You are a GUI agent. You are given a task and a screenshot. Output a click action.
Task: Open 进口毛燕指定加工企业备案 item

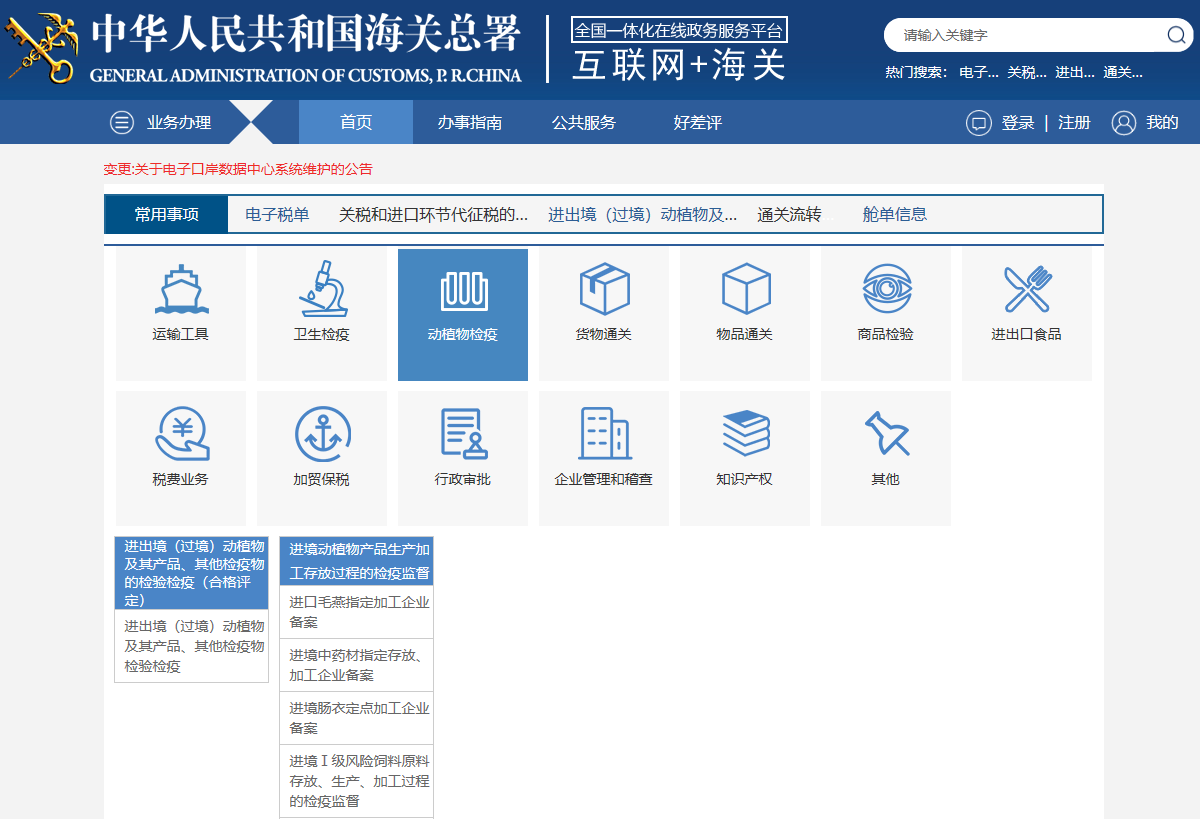point(356,612)
